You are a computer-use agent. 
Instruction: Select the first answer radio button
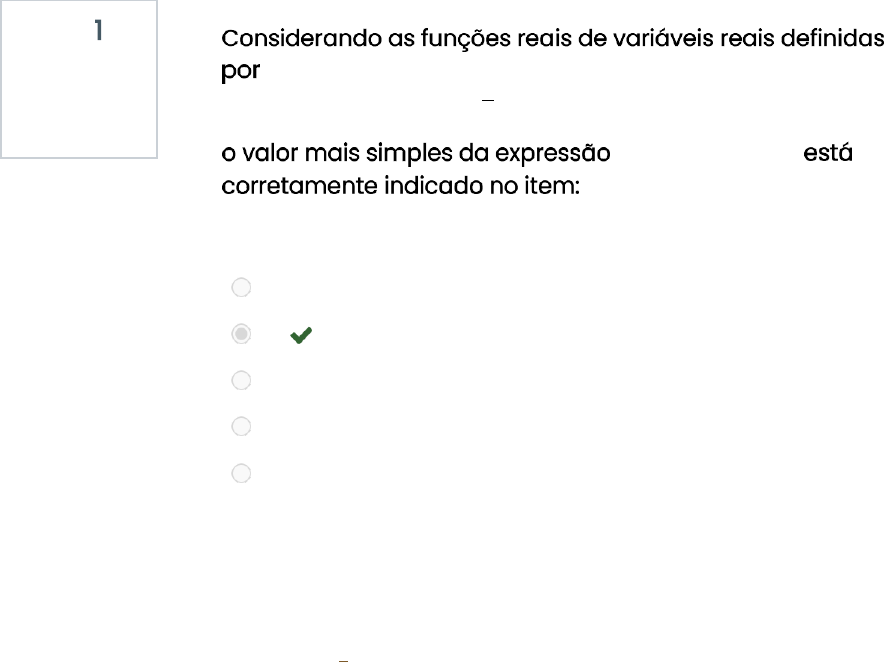(x=241, y=288)
